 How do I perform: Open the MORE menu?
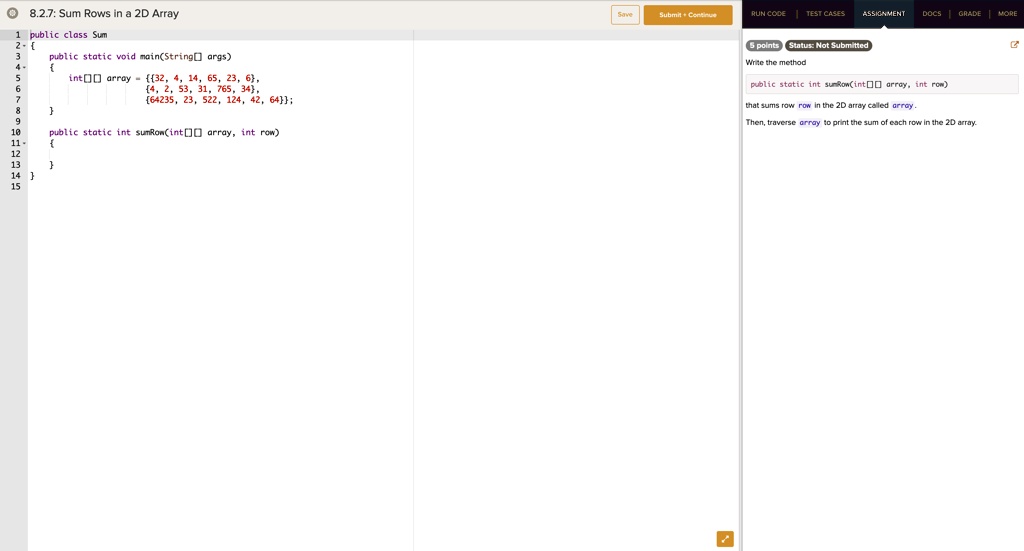coord(1007,14)
